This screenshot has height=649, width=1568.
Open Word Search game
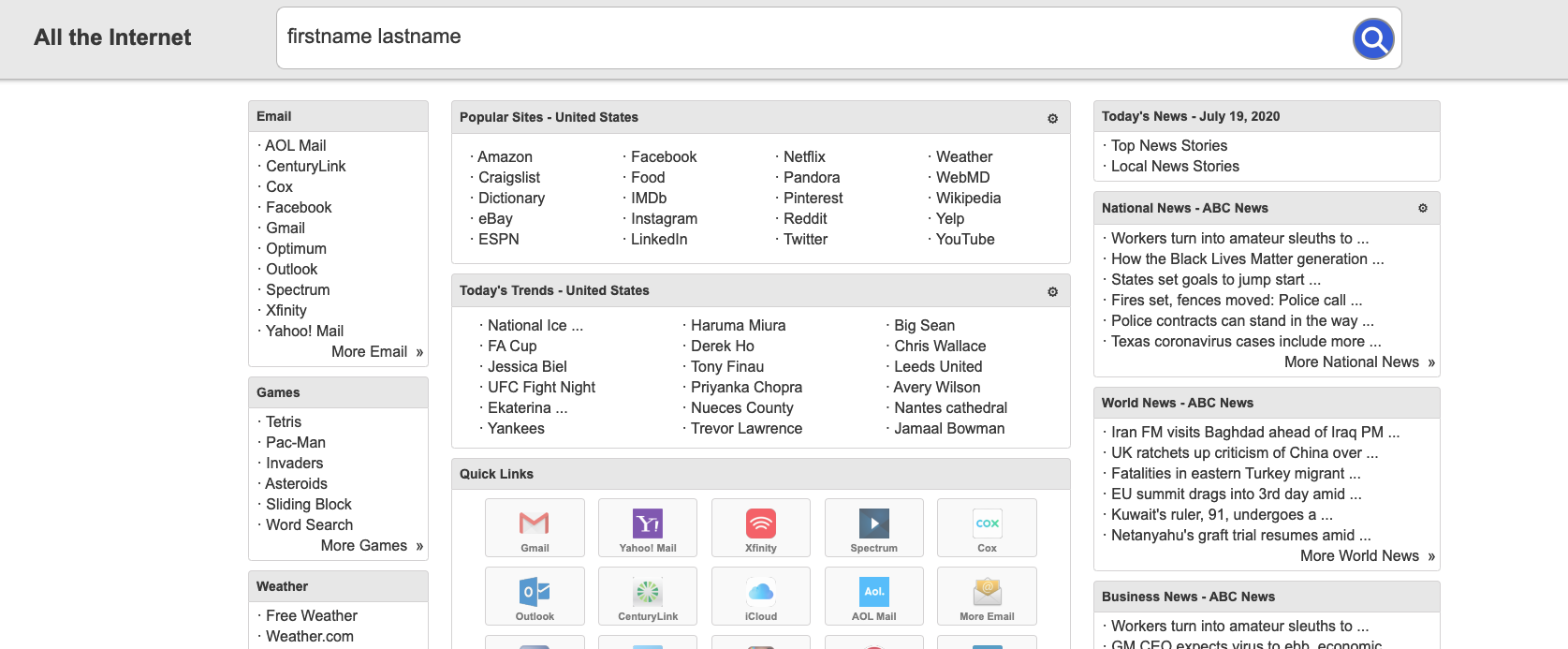click(310, 525)
